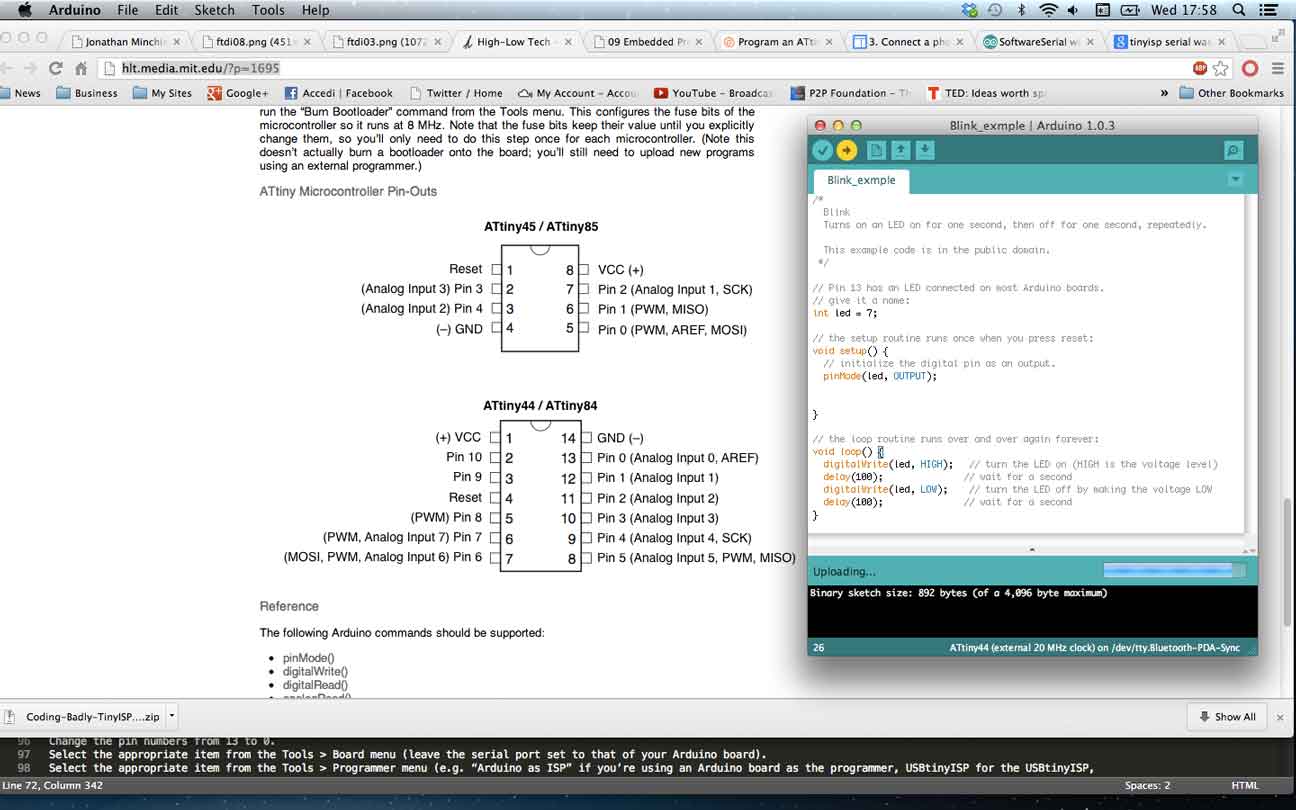Click the Chrome back arrow

click(6, 68)
